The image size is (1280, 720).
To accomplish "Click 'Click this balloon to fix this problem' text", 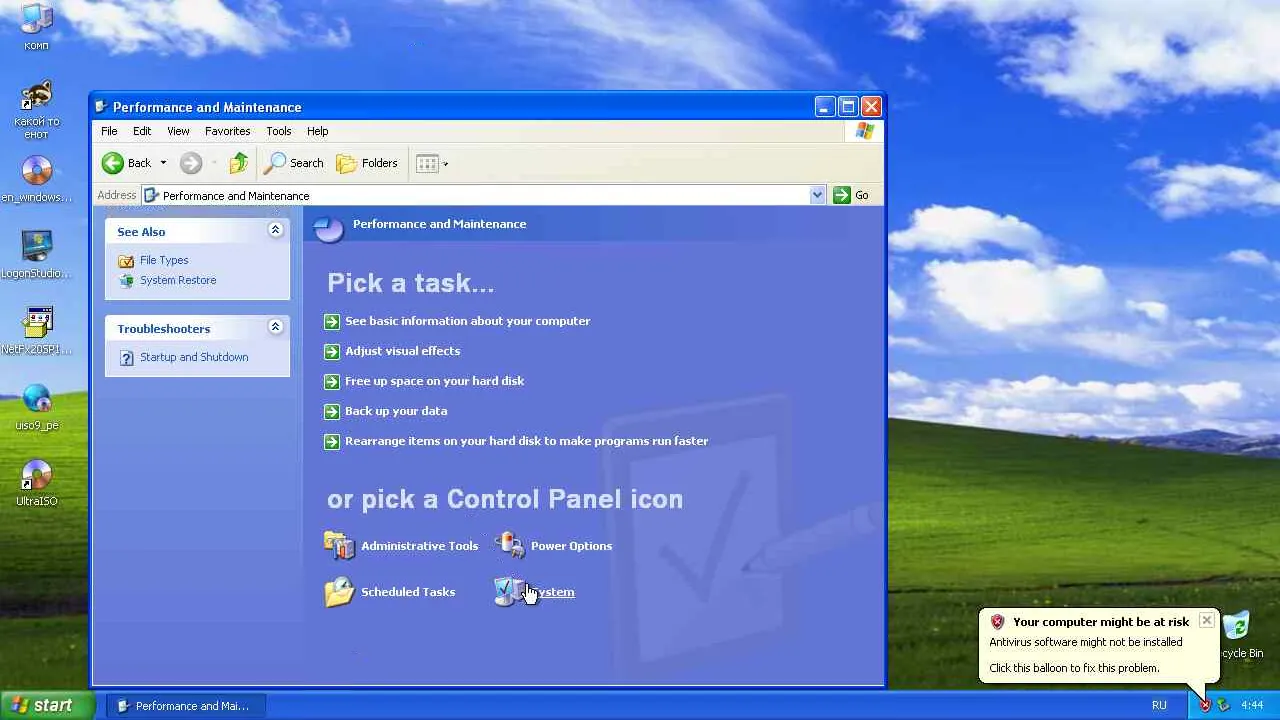I will coord(1074,668).
